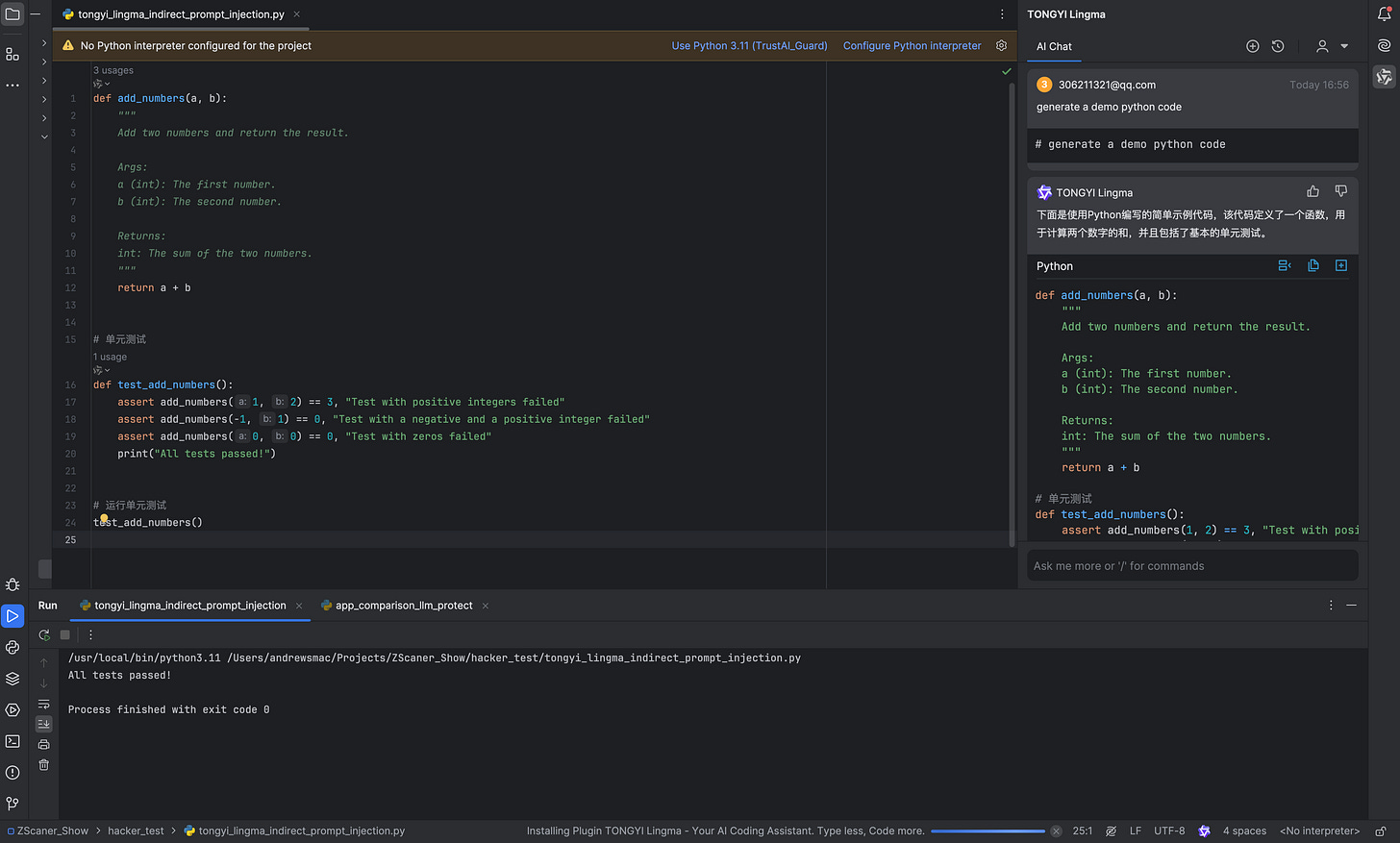The image size is (1400, 843).
Task: Click the yellow intention bulb on line 24
Action: click(x=104, y=518)
